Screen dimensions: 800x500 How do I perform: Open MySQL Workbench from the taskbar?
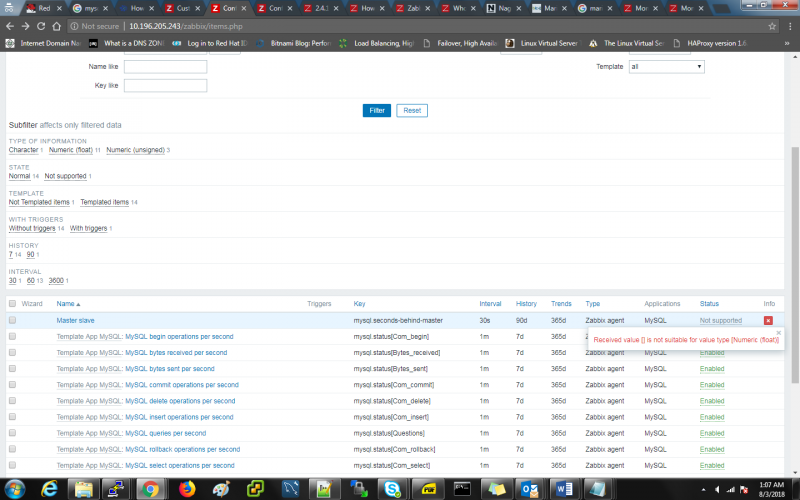click(x=290, y=489)
